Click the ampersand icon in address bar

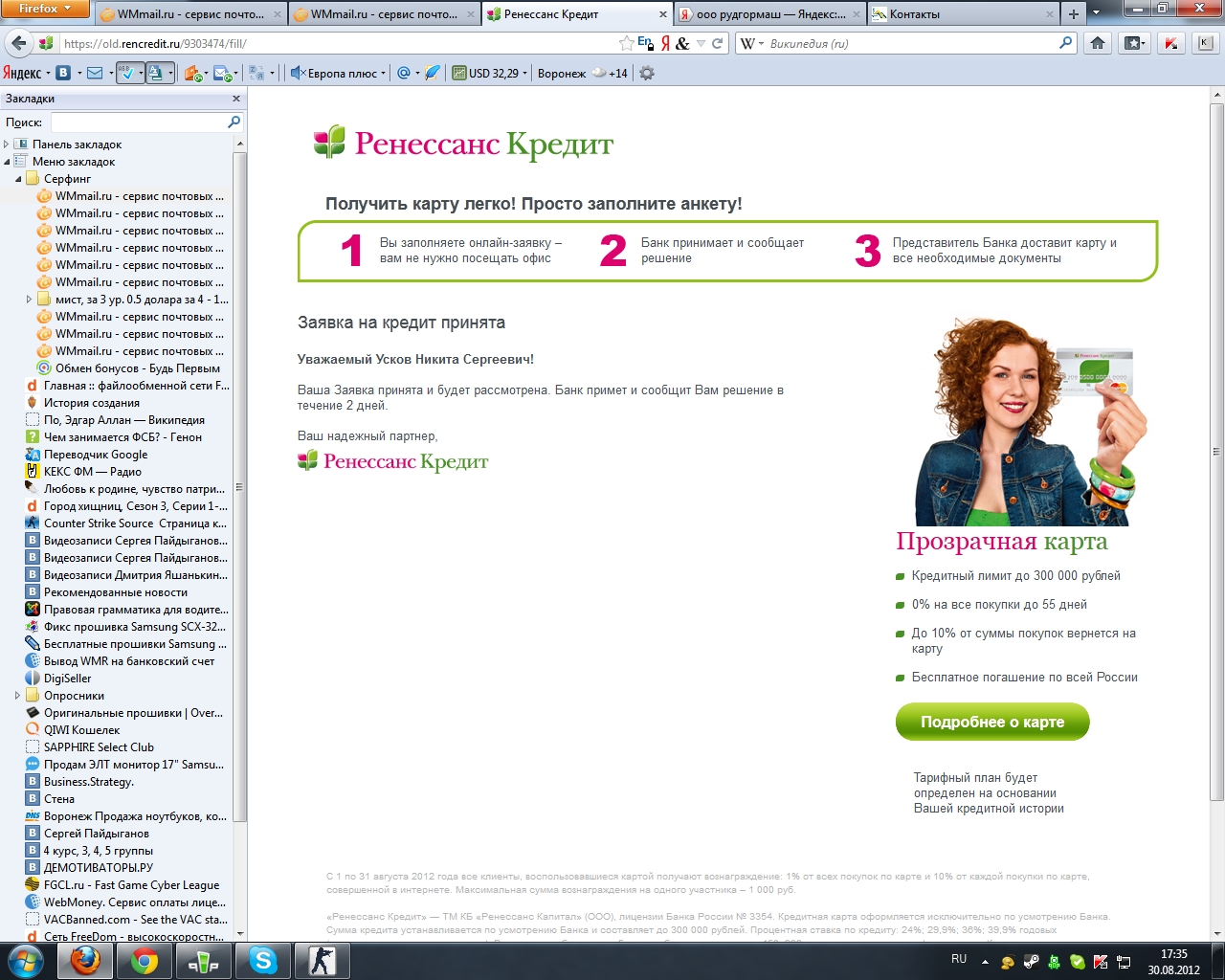point(682,43)
